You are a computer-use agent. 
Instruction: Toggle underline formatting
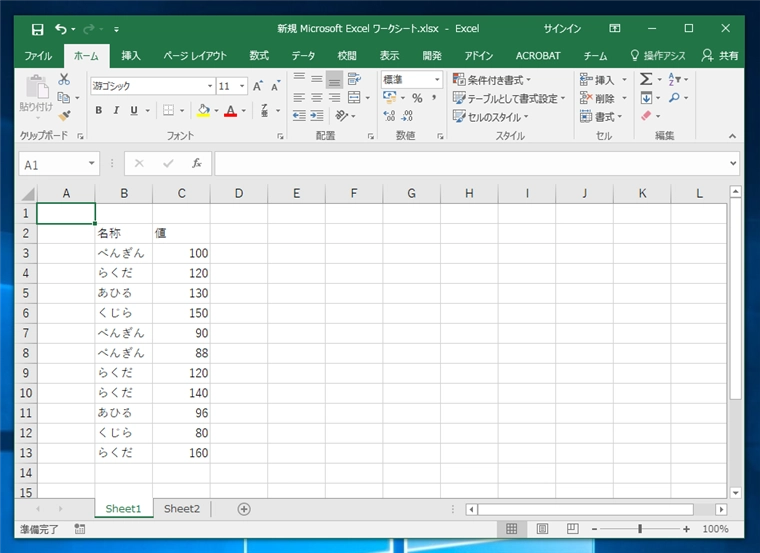point(134,111)
